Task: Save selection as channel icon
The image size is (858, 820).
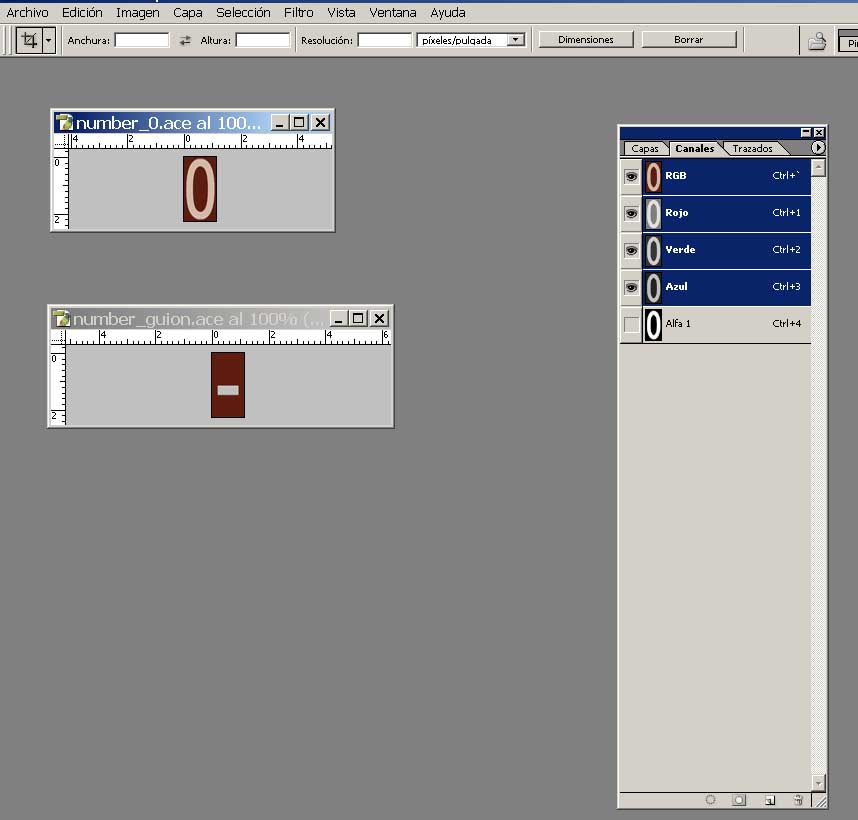Action: click(739, 800)
